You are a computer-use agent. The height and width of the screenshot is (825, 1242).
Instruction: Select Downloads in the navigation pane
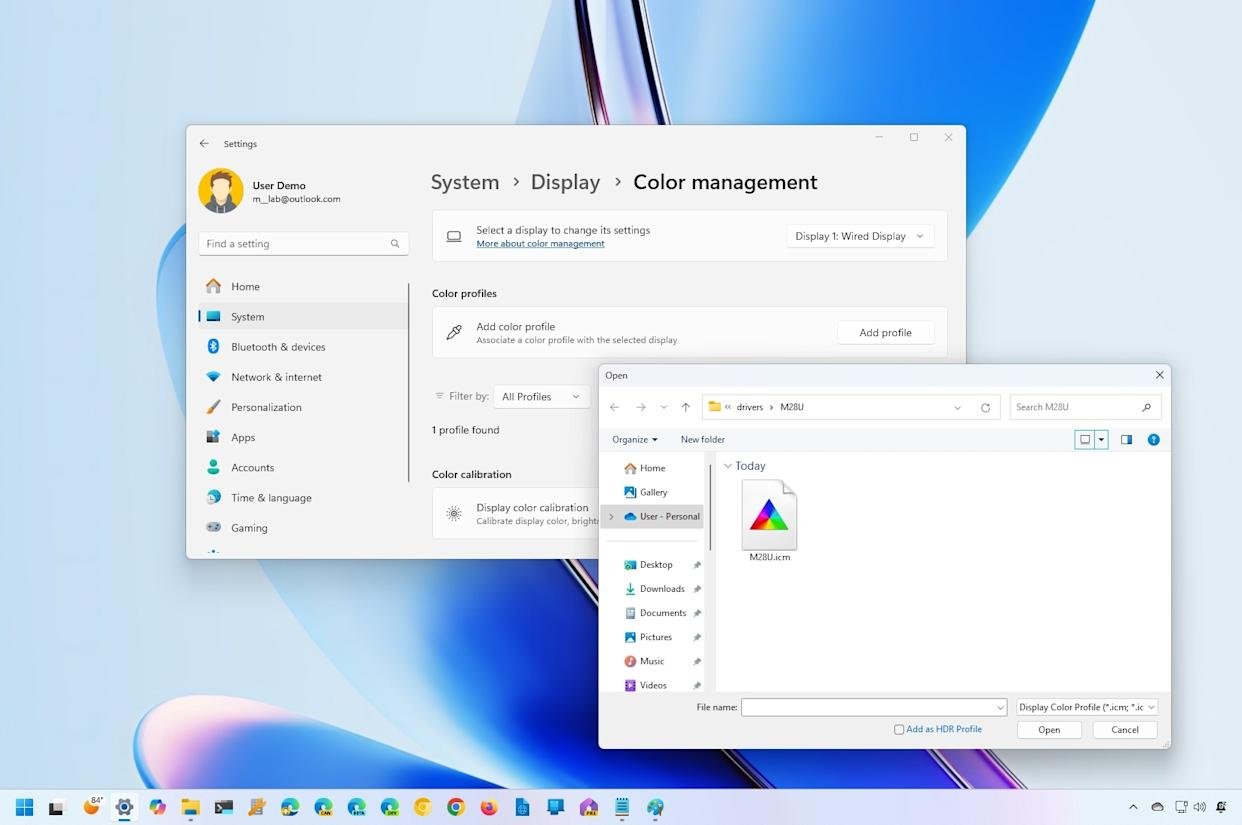point(662,589)
